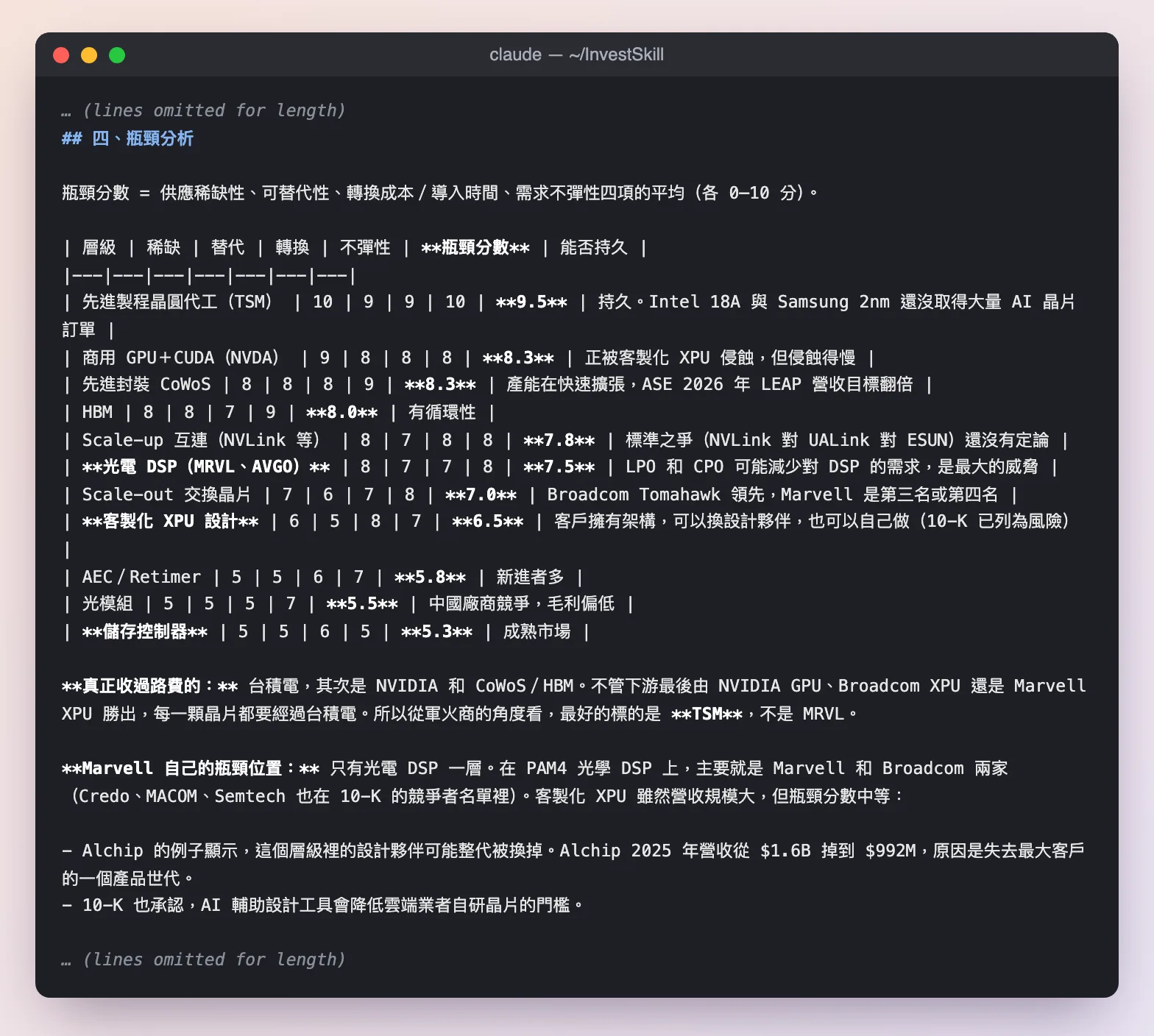The image size is (1154, 1036).
Task: Click the row label AEC / Retimer
Action: pos(141,577)
